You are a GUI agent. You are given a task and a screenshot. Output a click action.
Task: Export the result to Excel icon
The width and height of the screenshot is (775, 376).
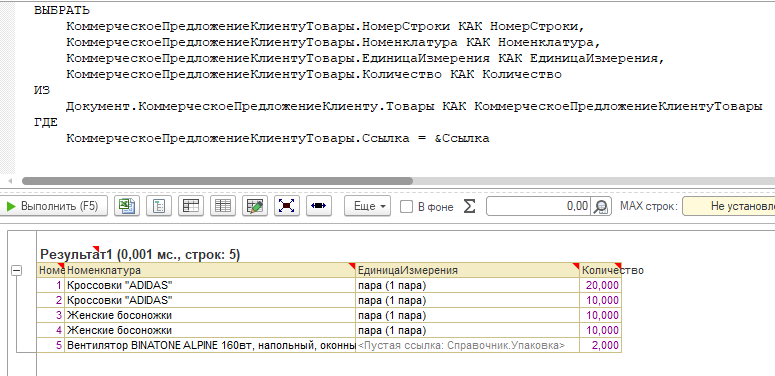tap(127, 206)
